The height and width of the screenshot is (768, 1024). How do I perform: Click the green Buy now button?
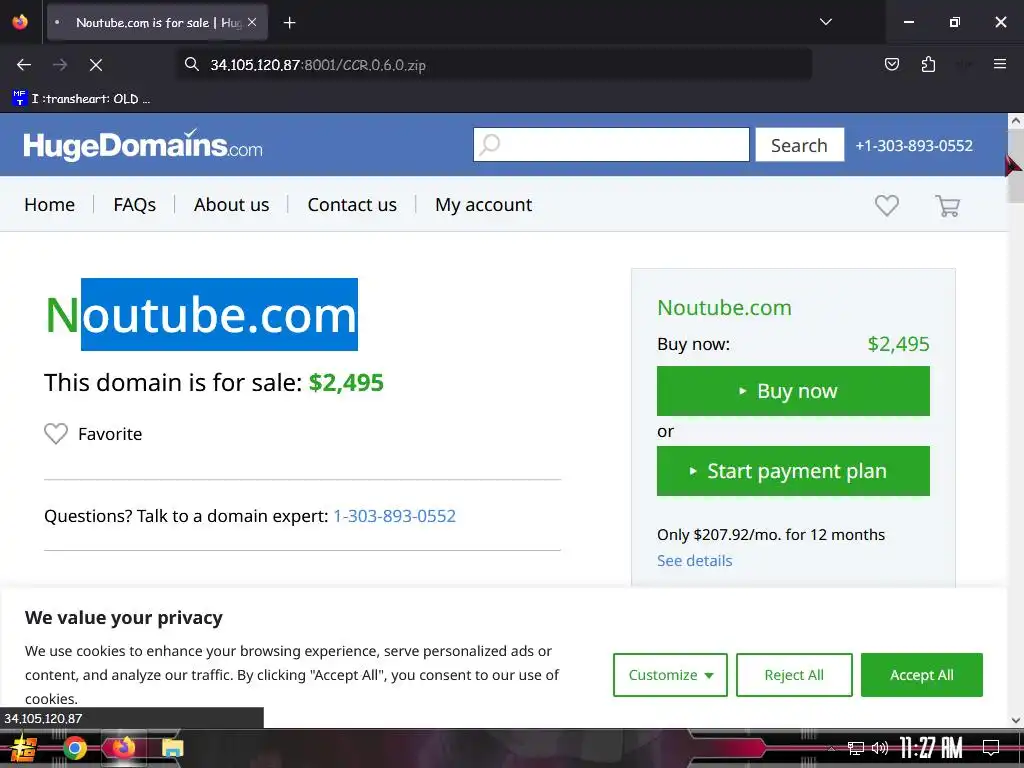click(x=793, y=391)
